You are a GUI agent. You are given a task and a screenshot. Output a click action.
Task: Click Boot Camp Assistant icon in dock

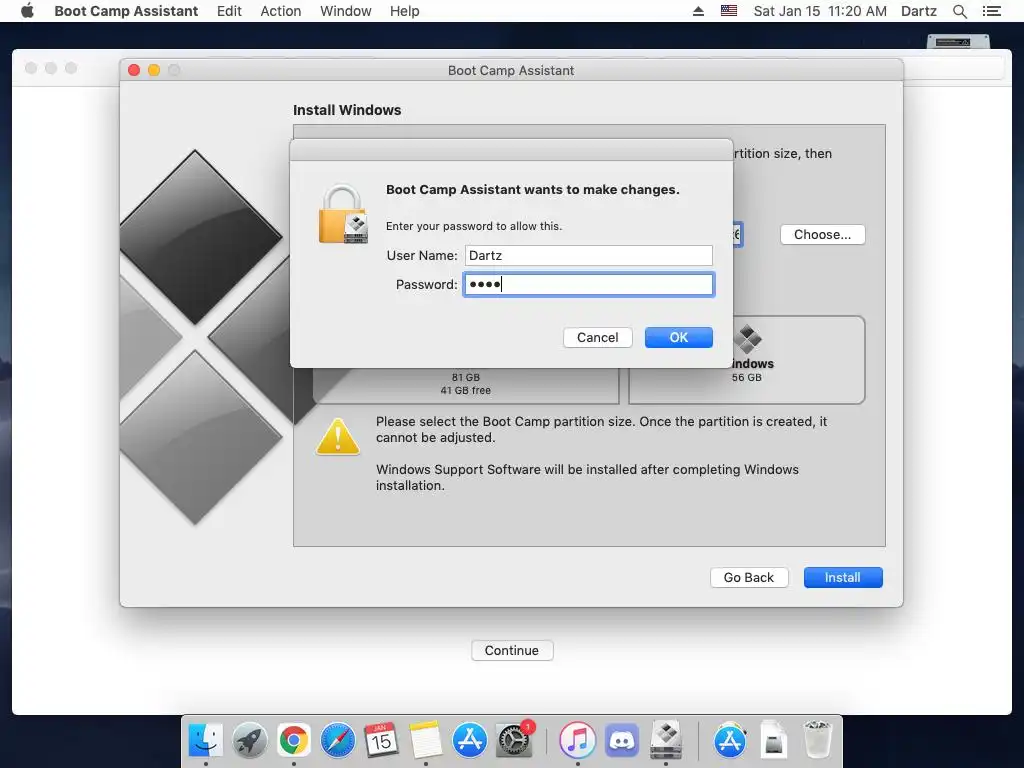[666, 740]
